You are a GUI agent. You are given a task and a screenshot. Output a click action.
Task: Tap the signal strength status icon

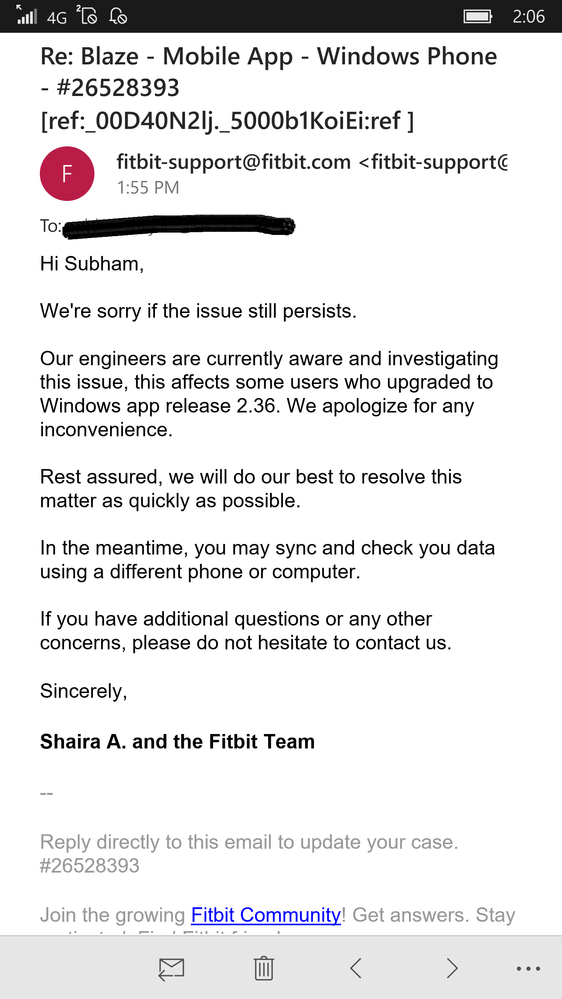pos(26,15)
